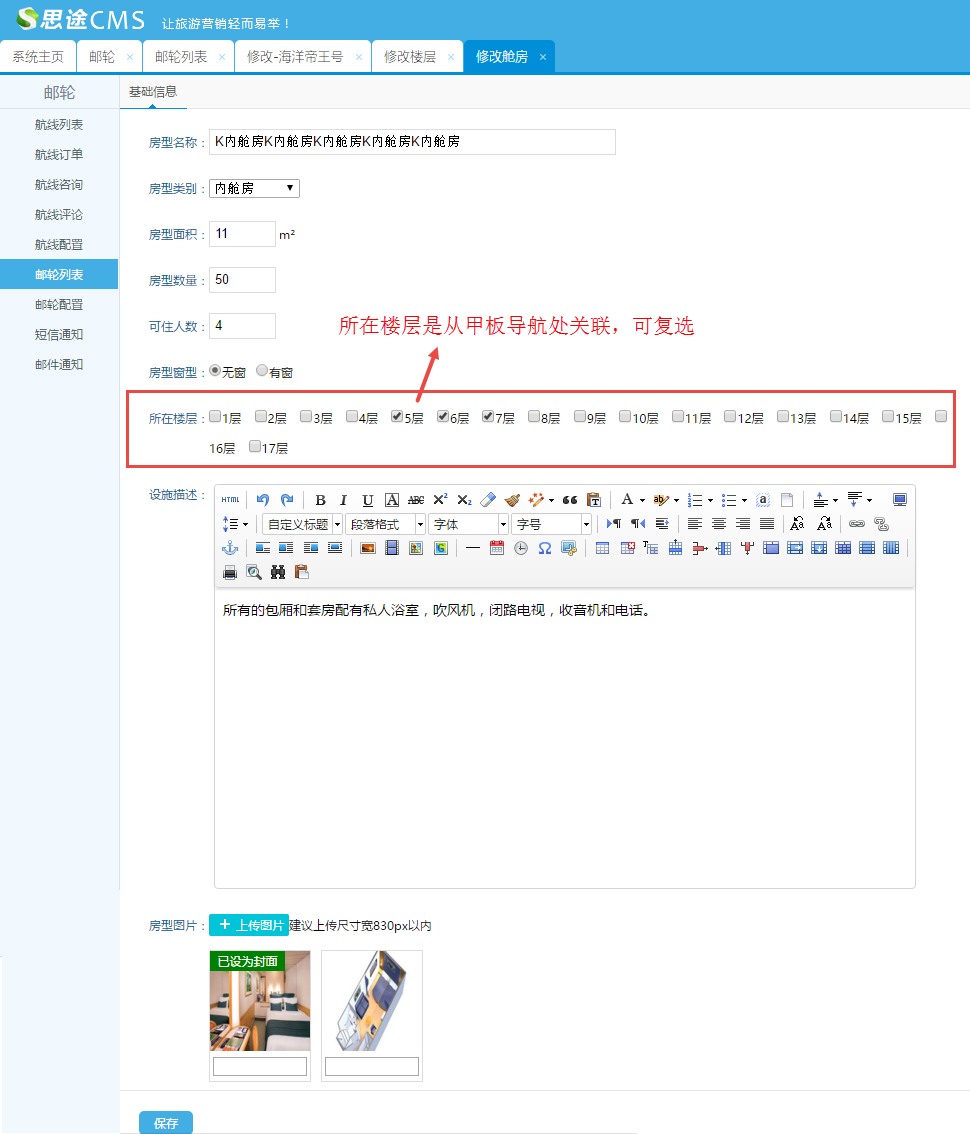Viewport: 970px width, 1134px height.
Task: Click the 上传图片 upload button
Action: (x=249, y=926)
